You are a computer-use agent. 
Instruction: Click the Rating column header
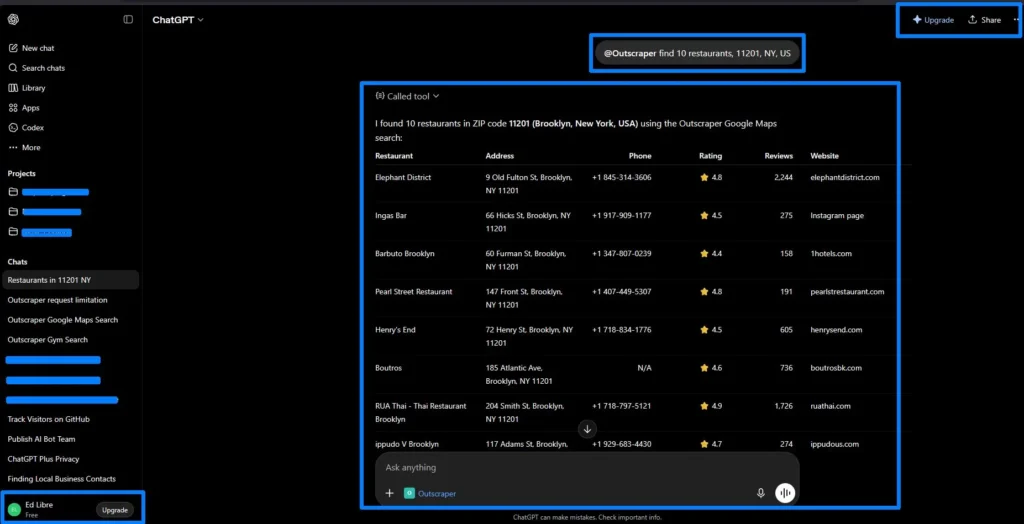(711, 156)
